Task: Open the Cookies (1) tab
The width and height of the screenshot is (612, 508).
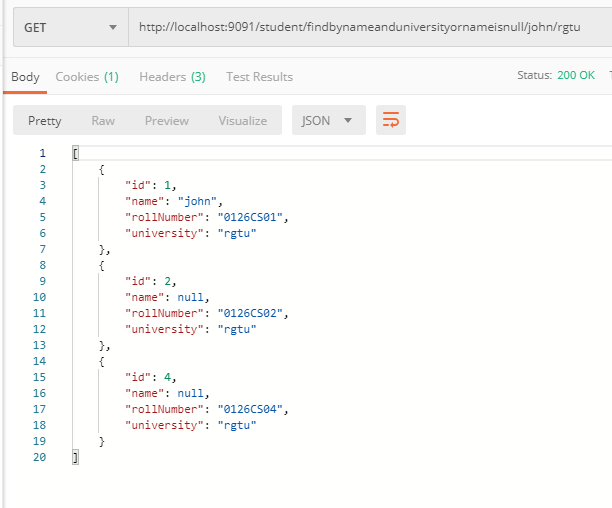Action: click(87, 77)
